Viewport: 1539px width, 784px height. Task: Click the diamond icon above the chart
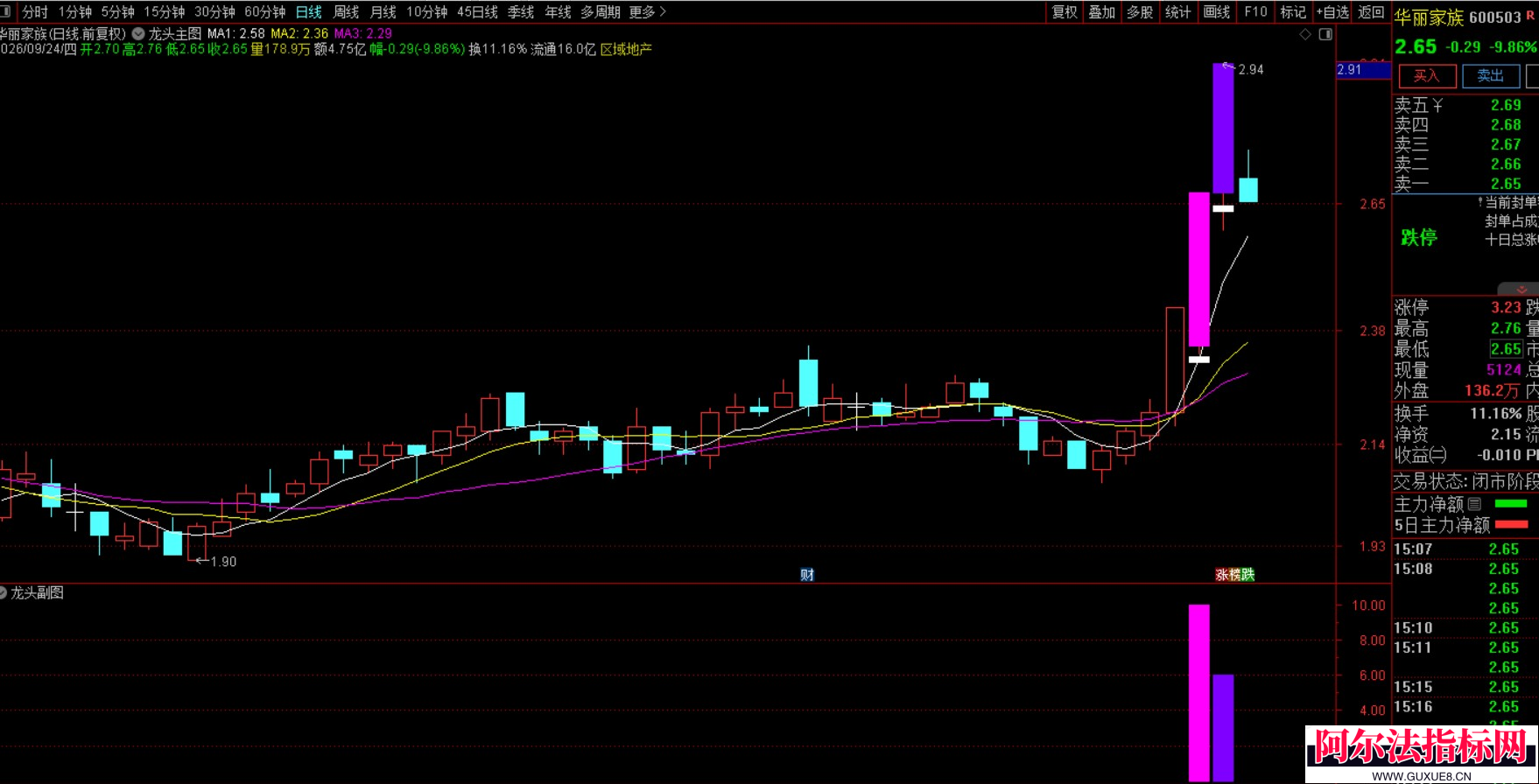pos(1305,34)
